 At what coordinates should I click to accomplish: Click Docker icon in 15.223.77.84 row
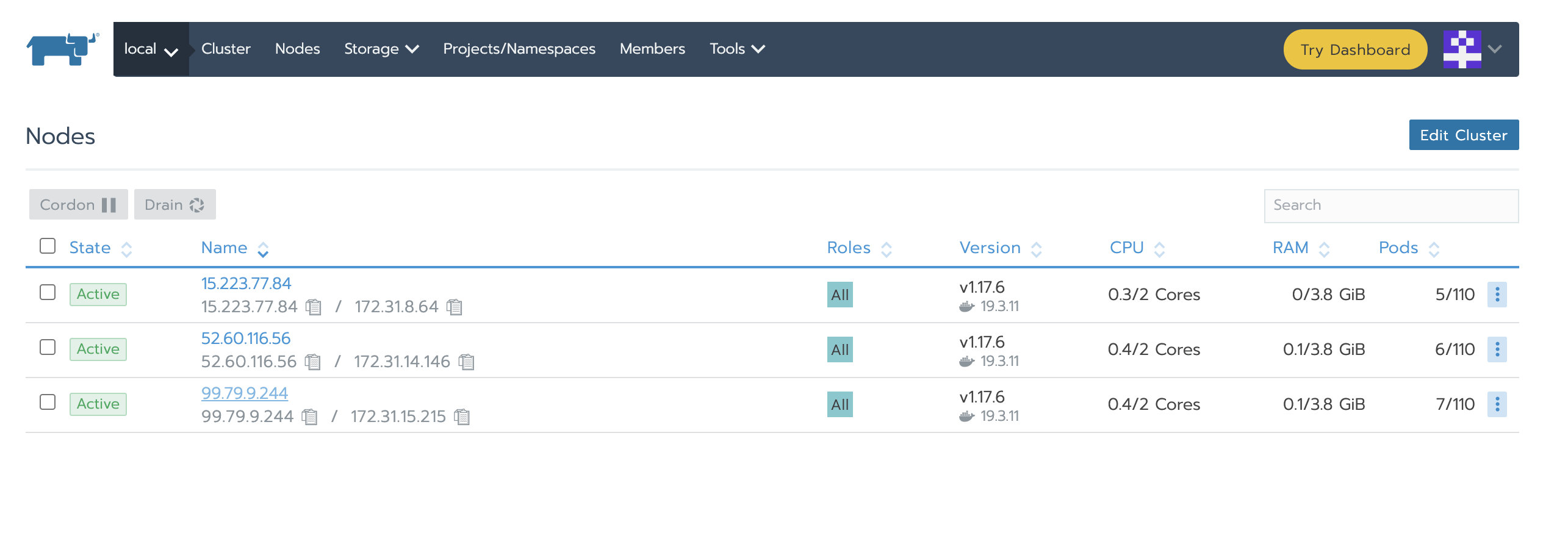(966, 306)
